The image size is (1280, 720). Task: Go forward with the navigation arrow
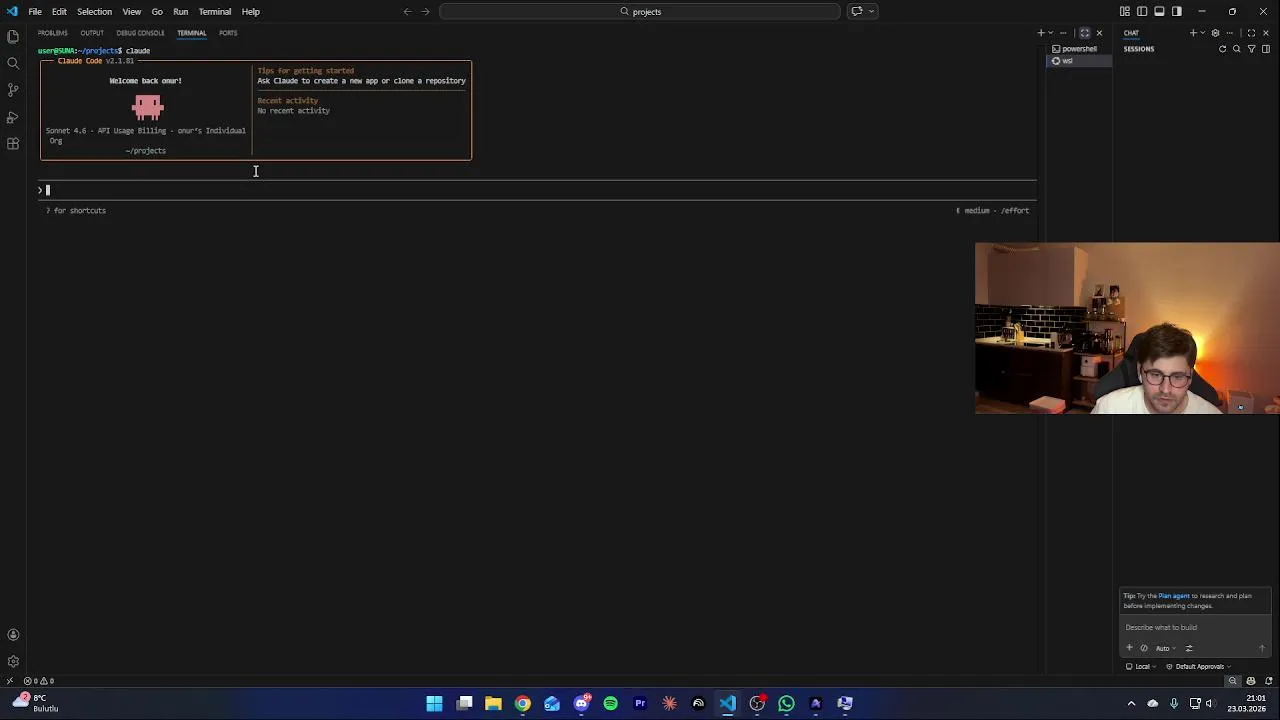tap(426, 12)
